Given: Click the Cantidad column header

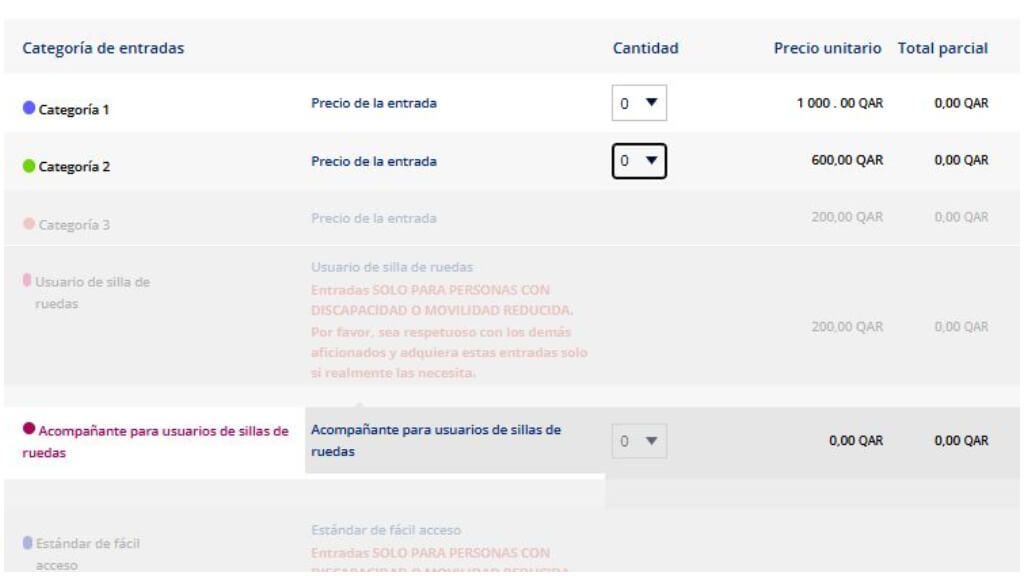Looking at the screenshot, I should (643, 47).
